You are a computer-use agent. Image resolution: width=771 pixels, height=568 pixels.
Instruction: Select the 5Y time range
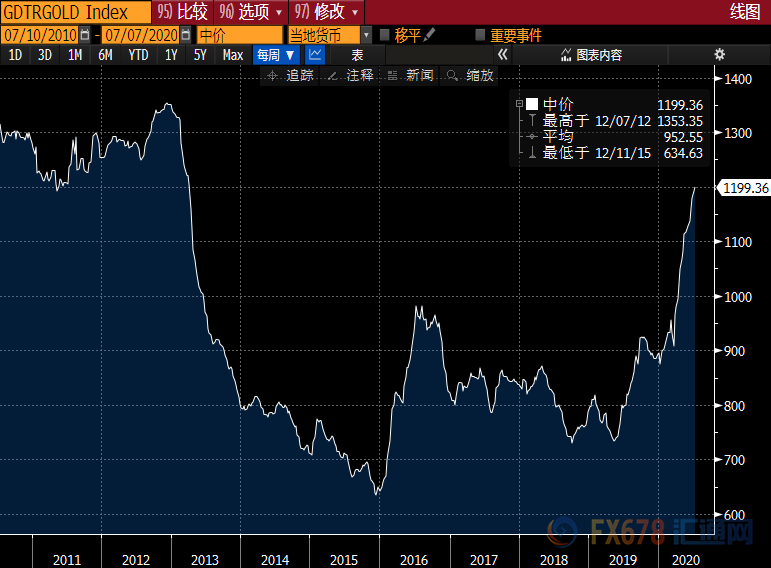(x=200, y=55)
